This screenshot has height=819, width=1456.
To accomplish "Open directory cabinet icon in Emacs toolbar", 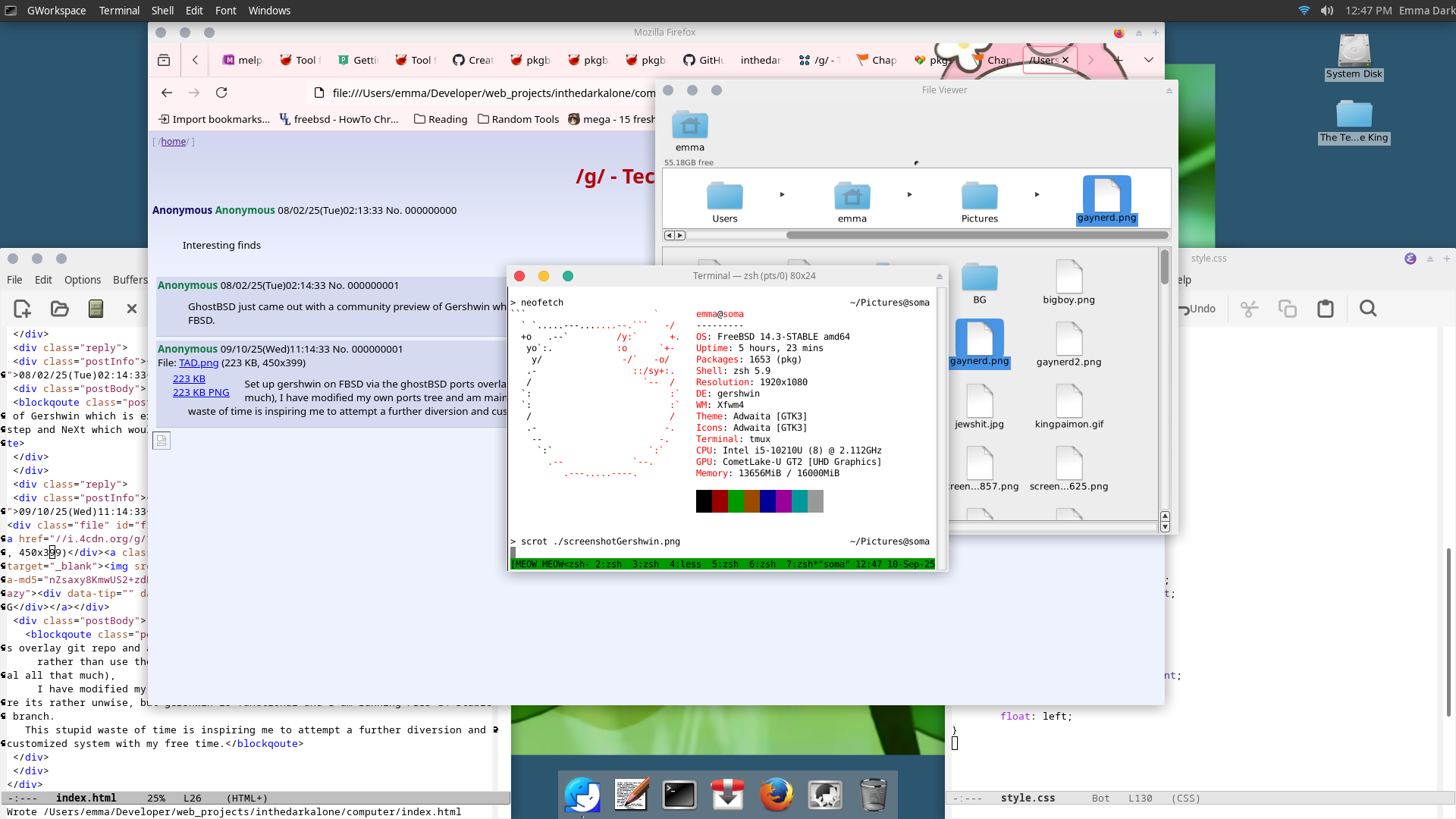I will [x=96, y=309].
